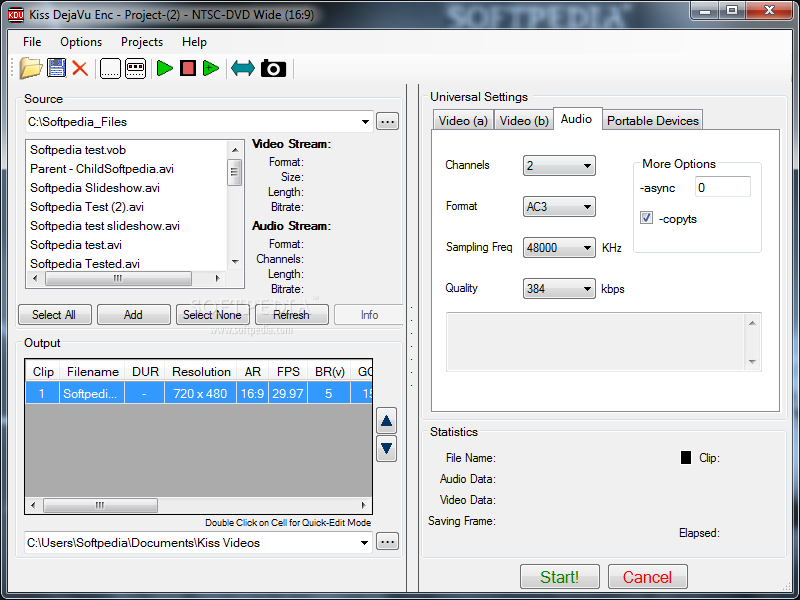This screenshot has width=800, height=600.
Task: Click the Select All button
Action: point(54,315)
